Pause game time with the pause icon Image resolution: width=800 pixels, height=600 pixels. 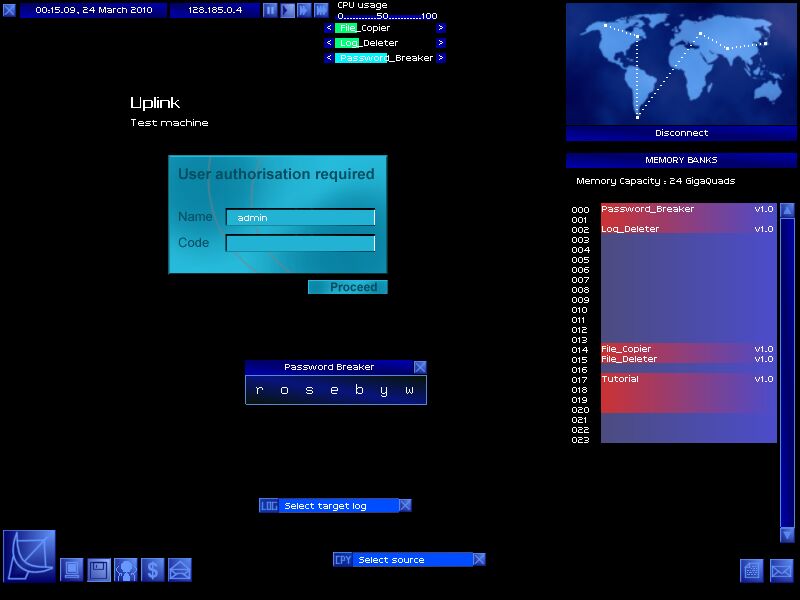click(270, 10)
